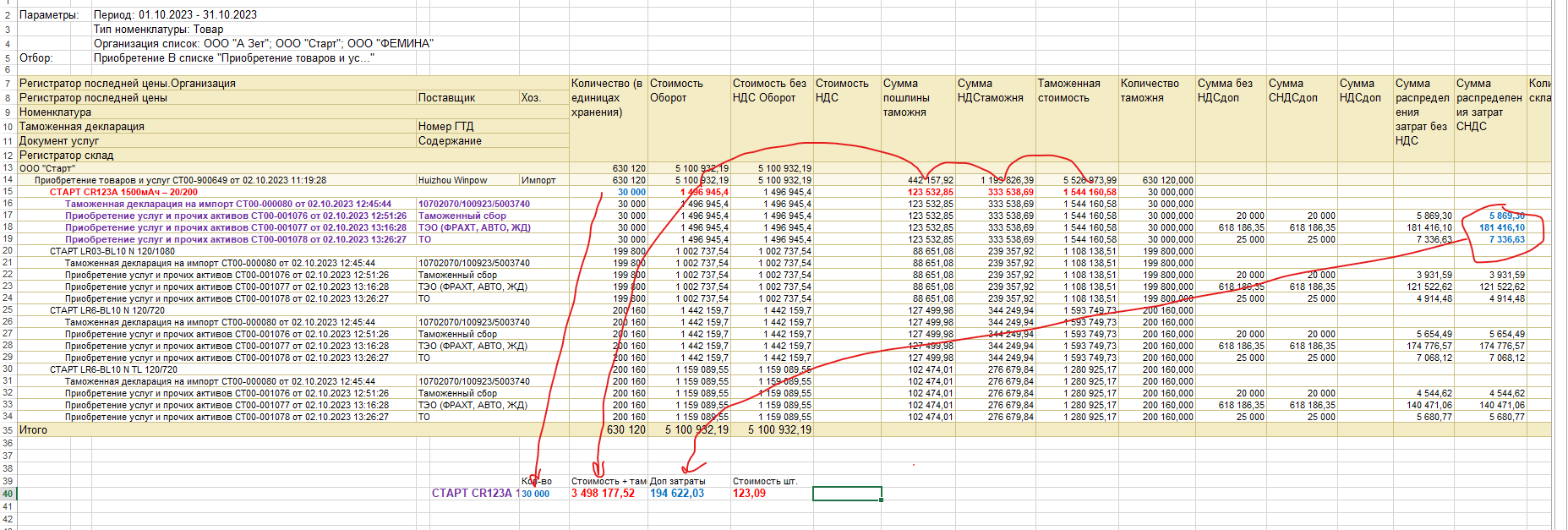Image resolution: width=1568 pixels, height=530 pixels.
Task: Click the ООО "Старт" organization row
Action: pyautogui.click(x=47, y=168)
